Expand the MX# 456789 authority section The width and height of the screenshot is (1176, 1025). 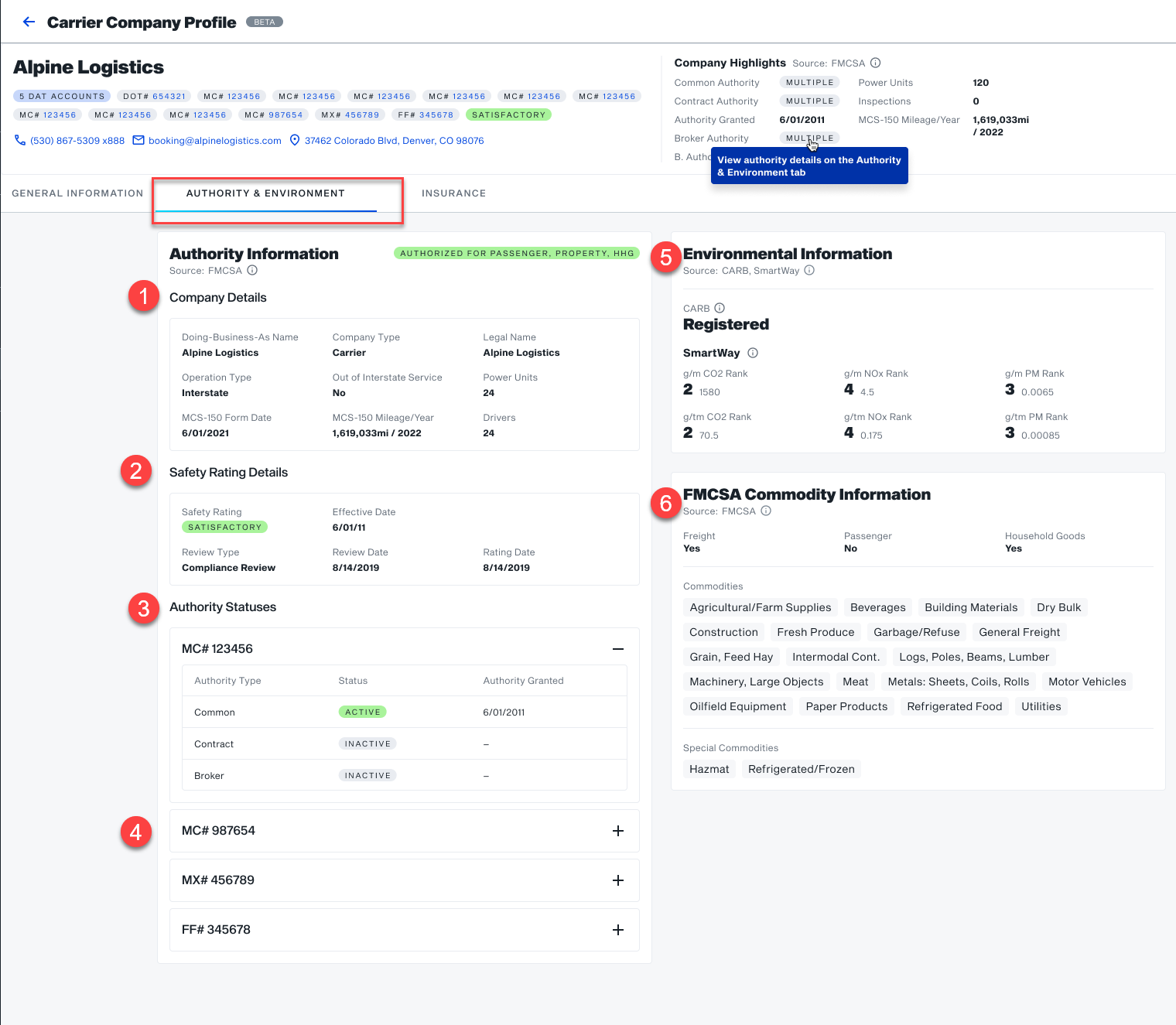coord(617,880)
